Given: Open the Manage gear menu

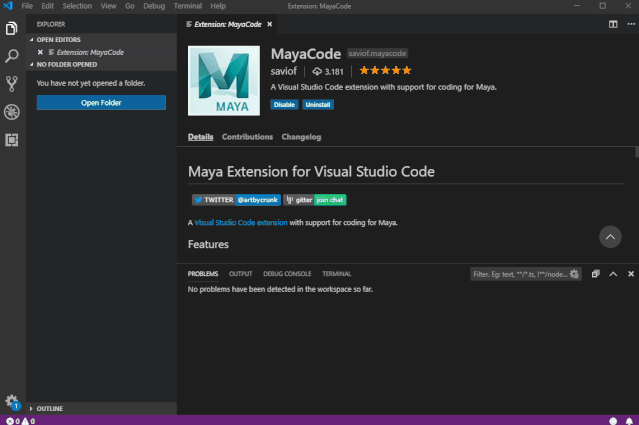Looking at the screenshot, I should tap(11, 401).
